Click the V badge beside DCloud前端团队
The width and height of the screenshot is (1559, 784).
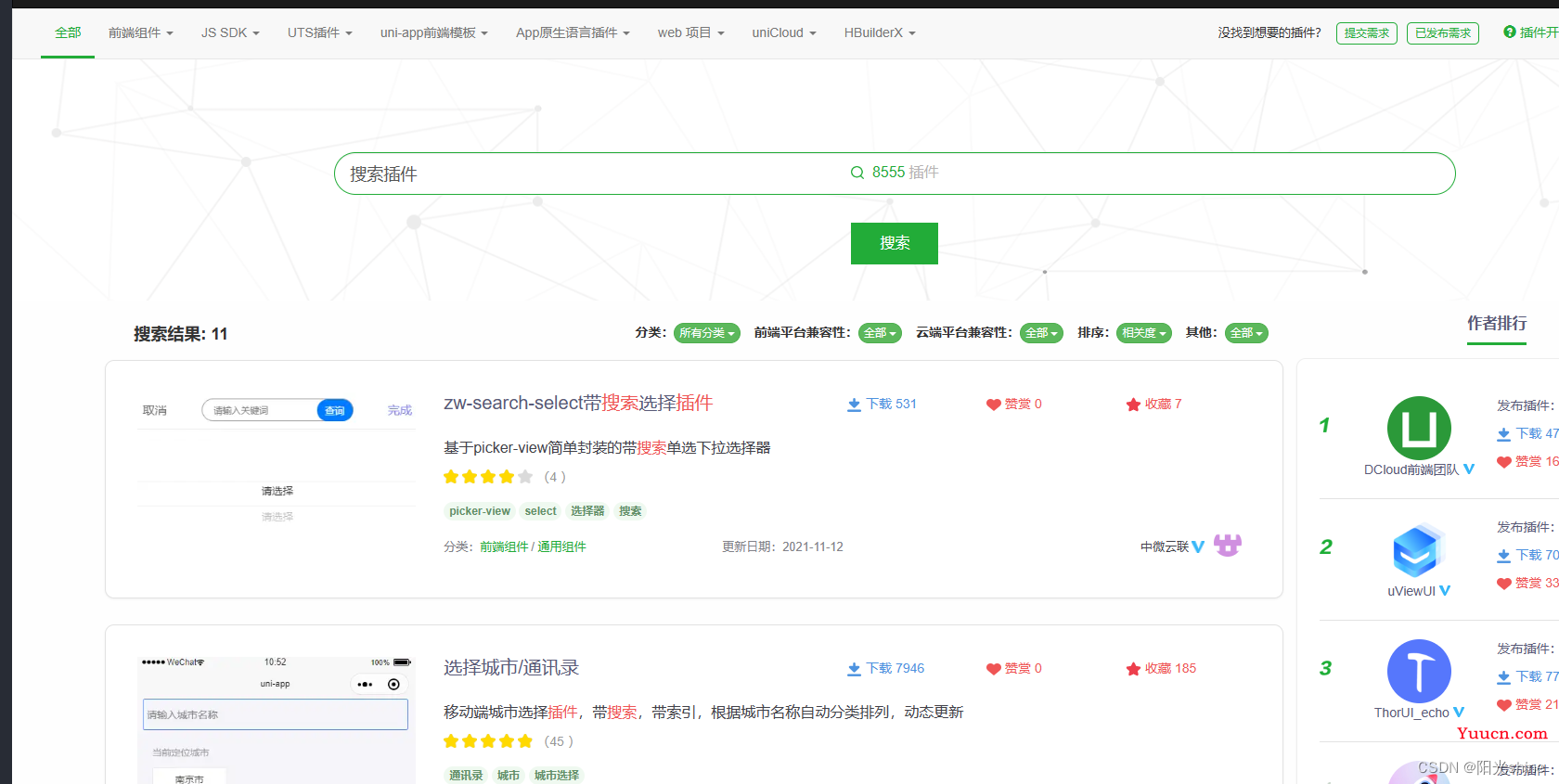point(1469,469)
